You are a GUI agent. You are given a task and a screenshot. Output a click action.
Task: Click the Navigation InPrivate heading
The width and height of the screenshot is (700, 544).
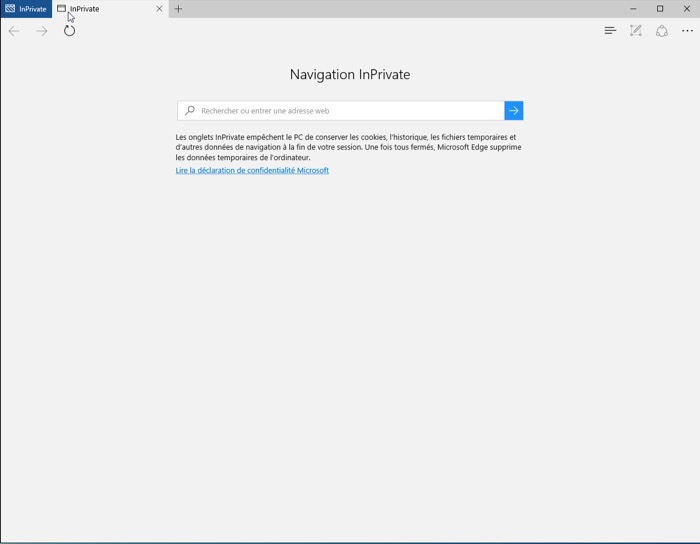[350, 75]
